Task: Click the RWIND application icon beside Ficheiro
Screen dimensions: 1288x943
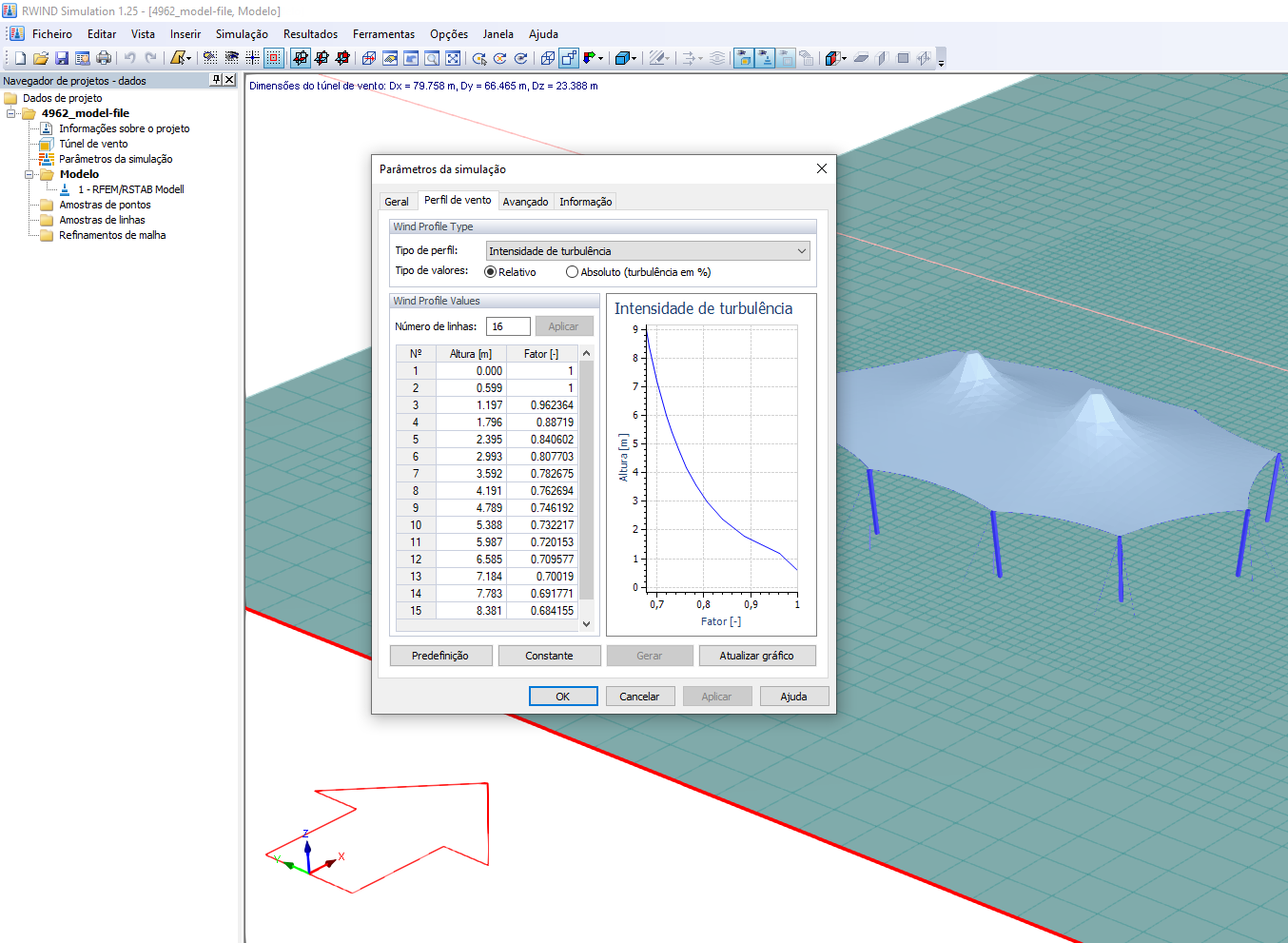Action: (x=16, y=33)
